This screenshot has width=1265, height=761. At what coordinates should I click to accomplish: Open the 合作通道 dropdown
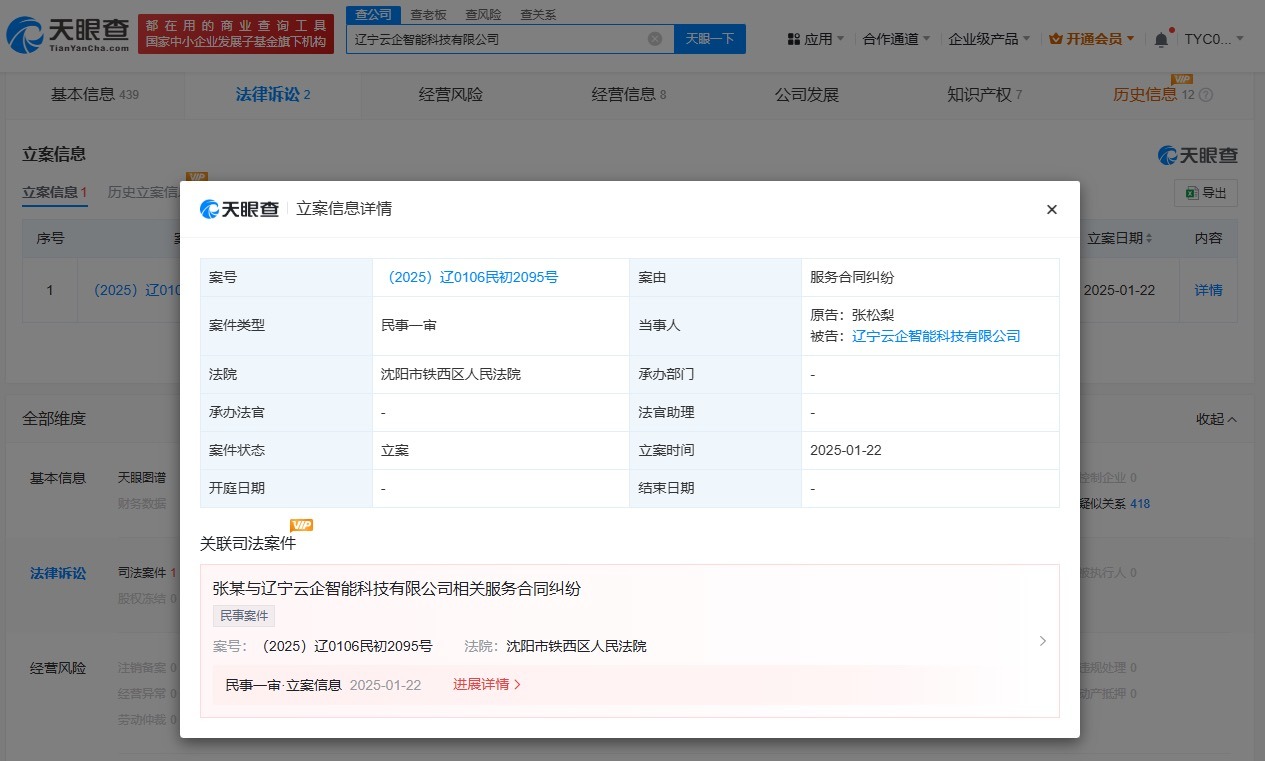click(890, 37)
